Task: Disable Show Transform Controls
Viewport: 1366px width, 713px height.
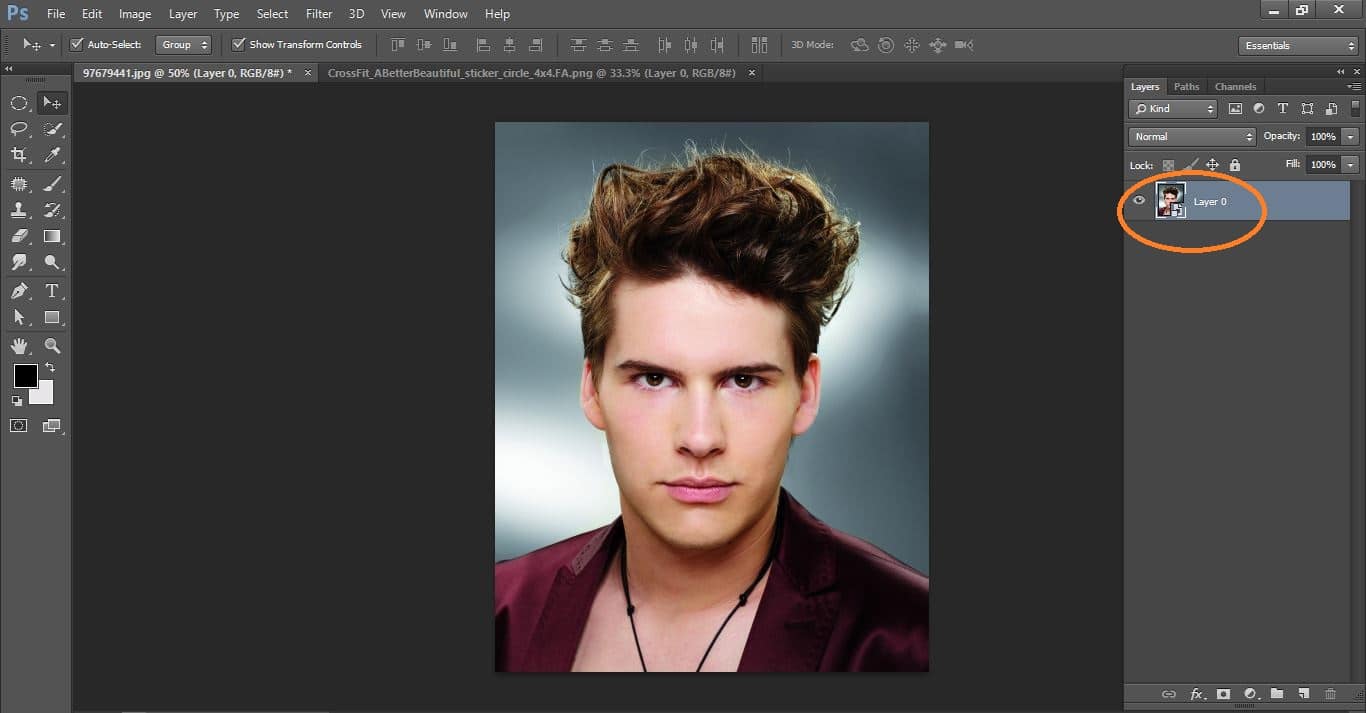Action: 238,44
